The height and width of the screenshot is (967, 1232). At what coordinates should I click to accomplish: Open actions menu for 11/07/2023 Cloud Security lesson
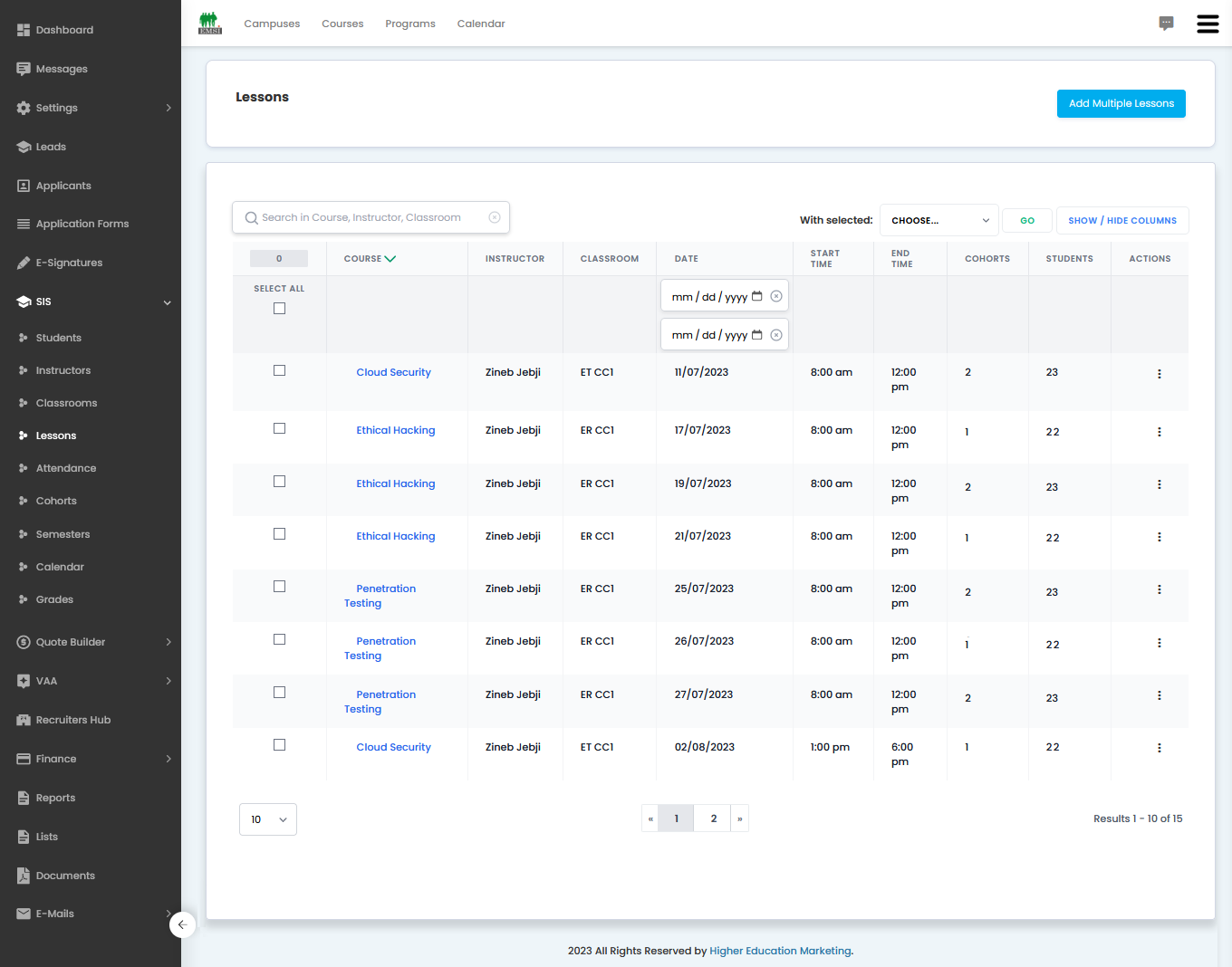point(1159,374)
